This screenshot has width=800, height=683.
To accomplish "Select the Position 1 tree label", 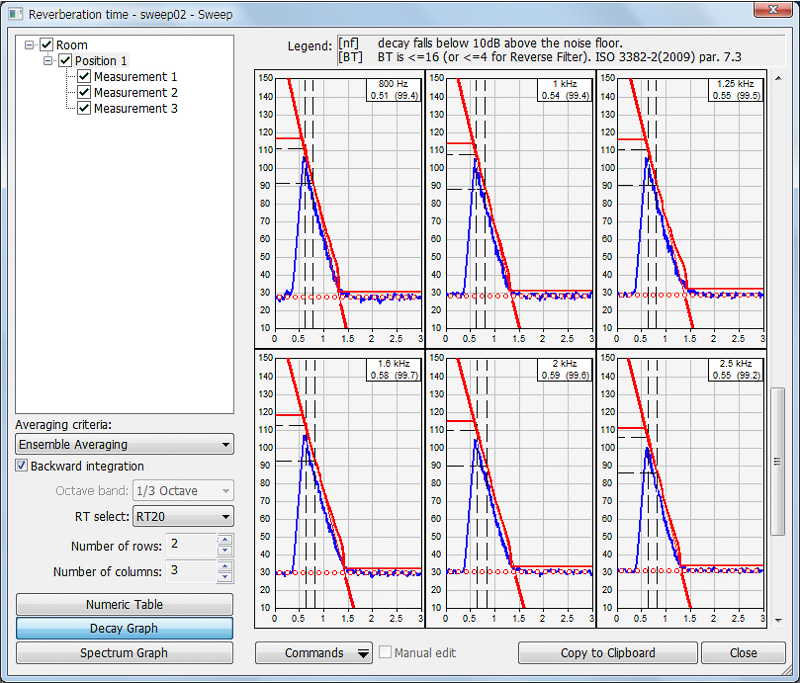I will click(x=101, y=61).
